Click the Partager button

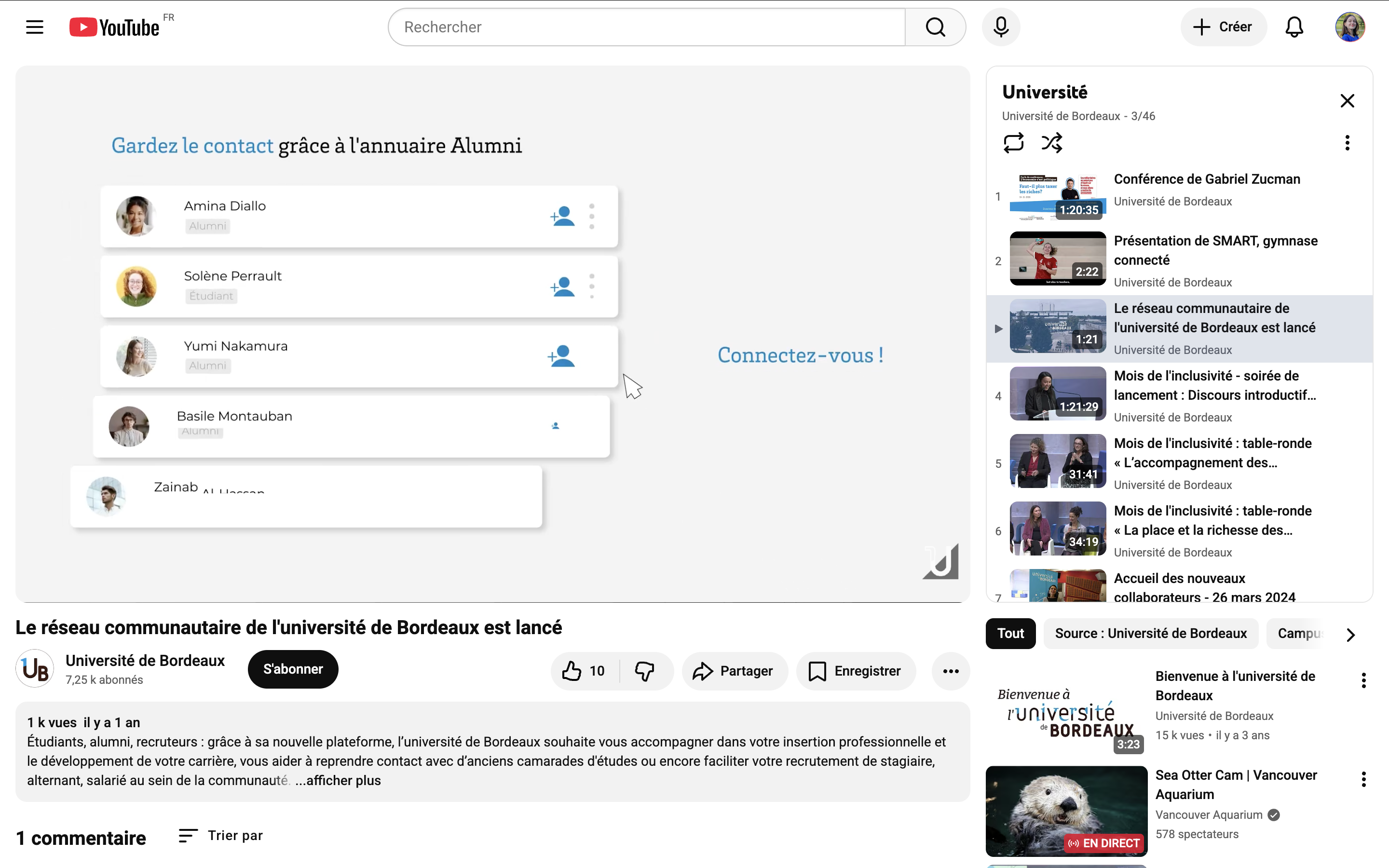pyautogui.click(x=734, y=671)
